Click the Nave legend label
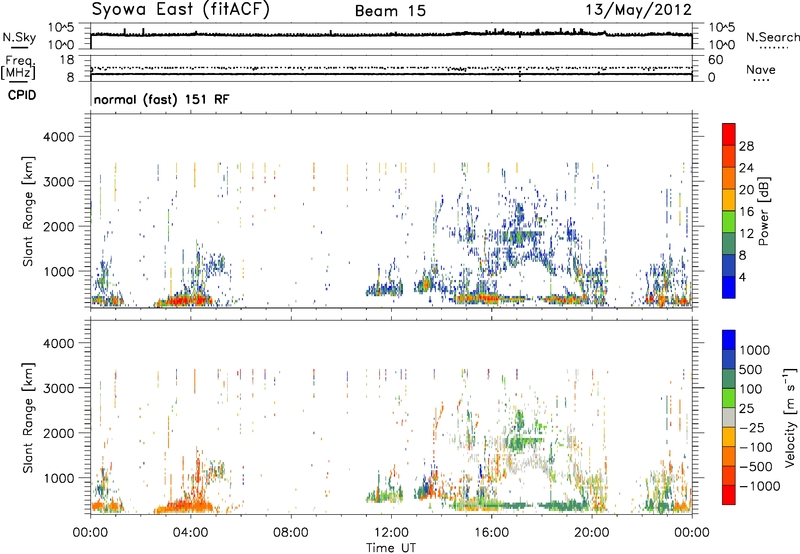Screen dimensions: 800x554 [761, 69]
